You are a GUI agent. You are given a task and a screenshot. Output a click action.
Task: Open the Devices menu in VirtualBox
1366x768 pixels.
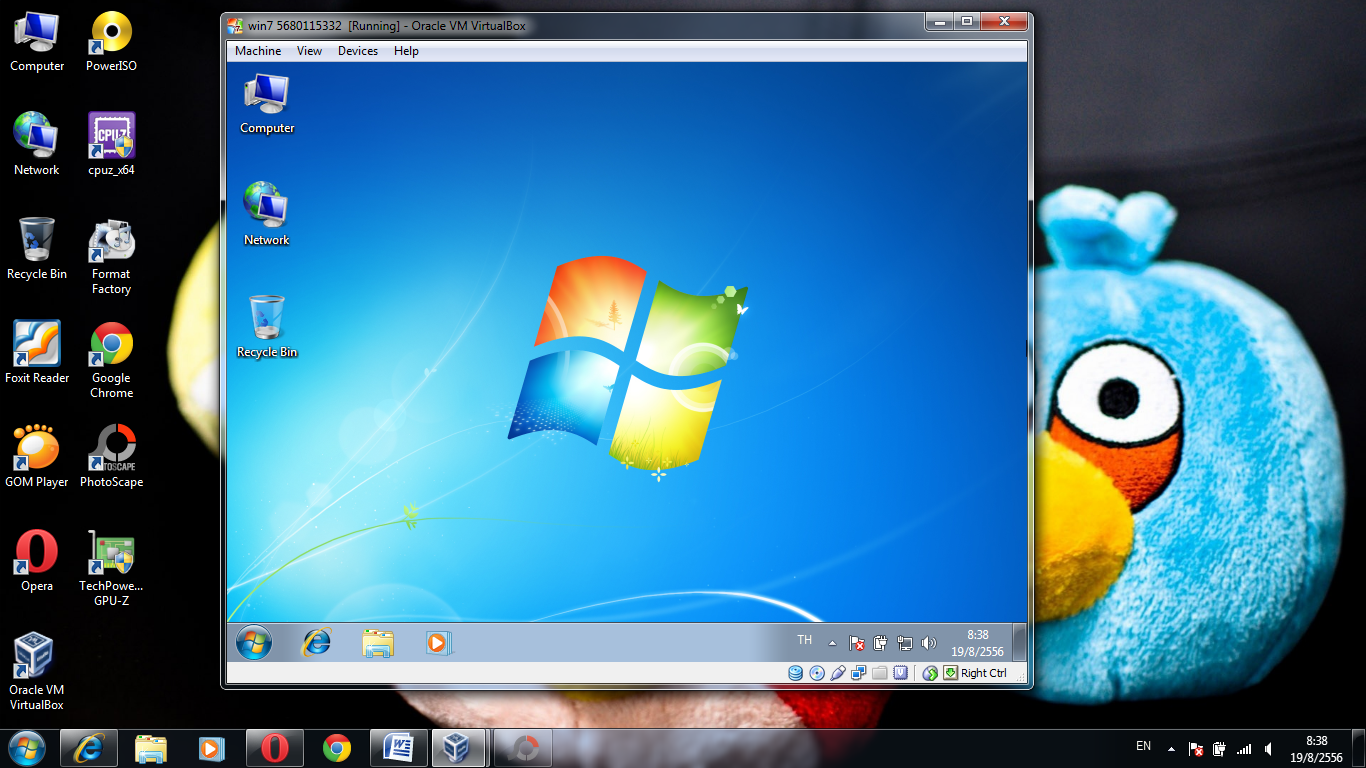(x=358, y=51)
